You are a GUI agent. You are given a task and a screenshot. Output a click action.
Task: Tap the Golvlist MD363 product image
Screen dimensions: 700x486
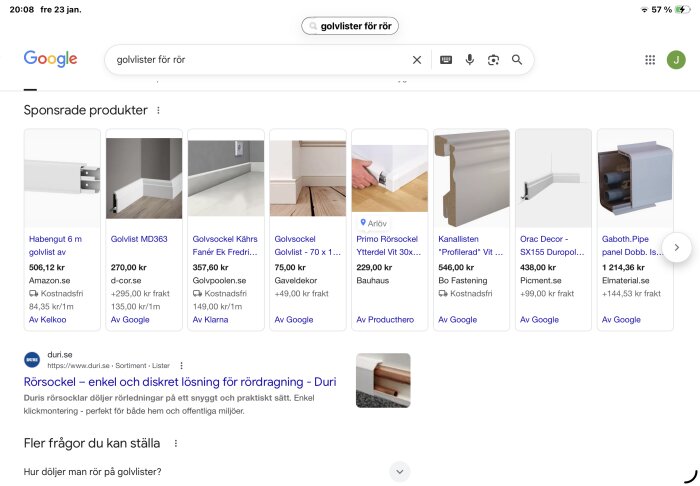click(x=144, y=179)
